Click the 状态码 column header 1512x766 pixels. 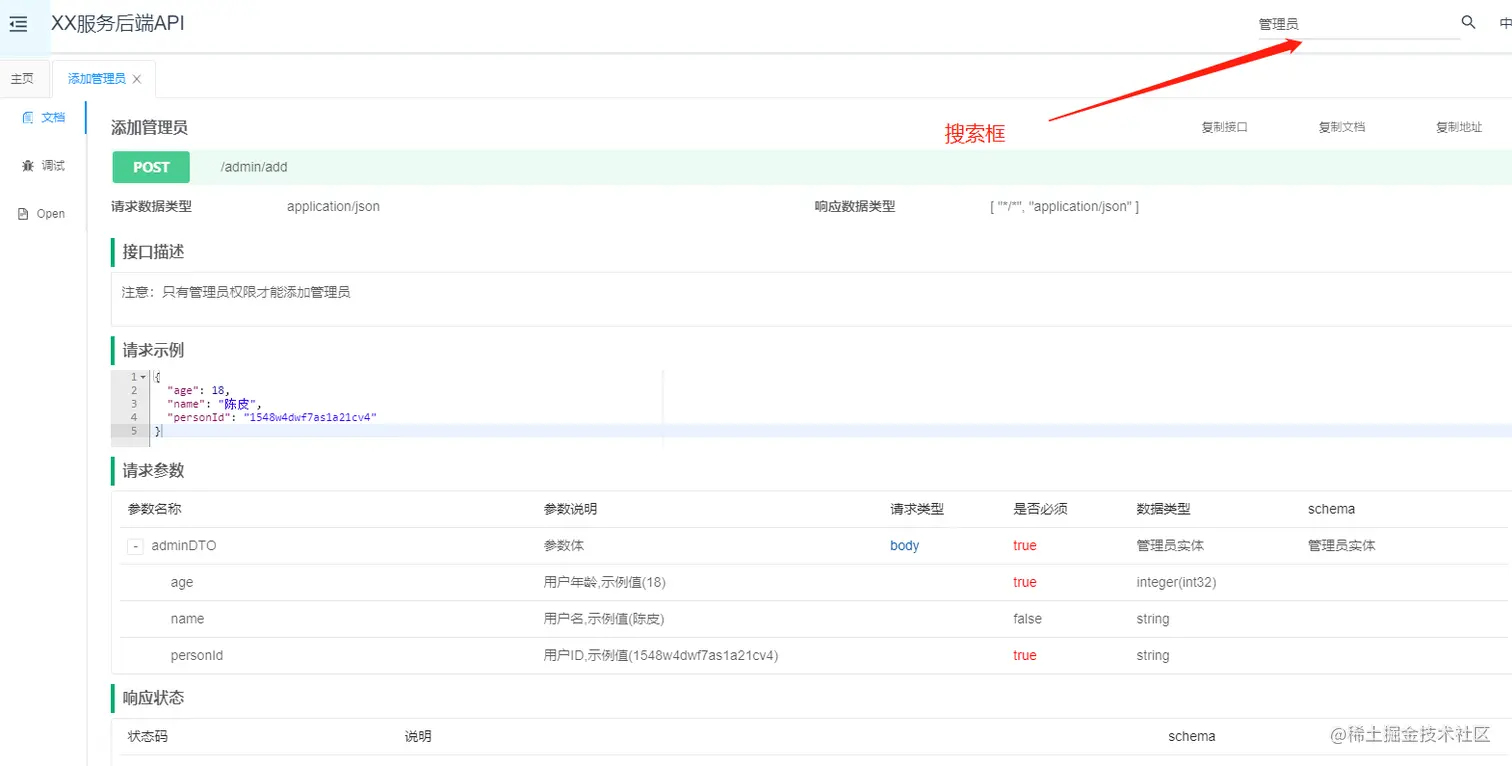(148, 736)
